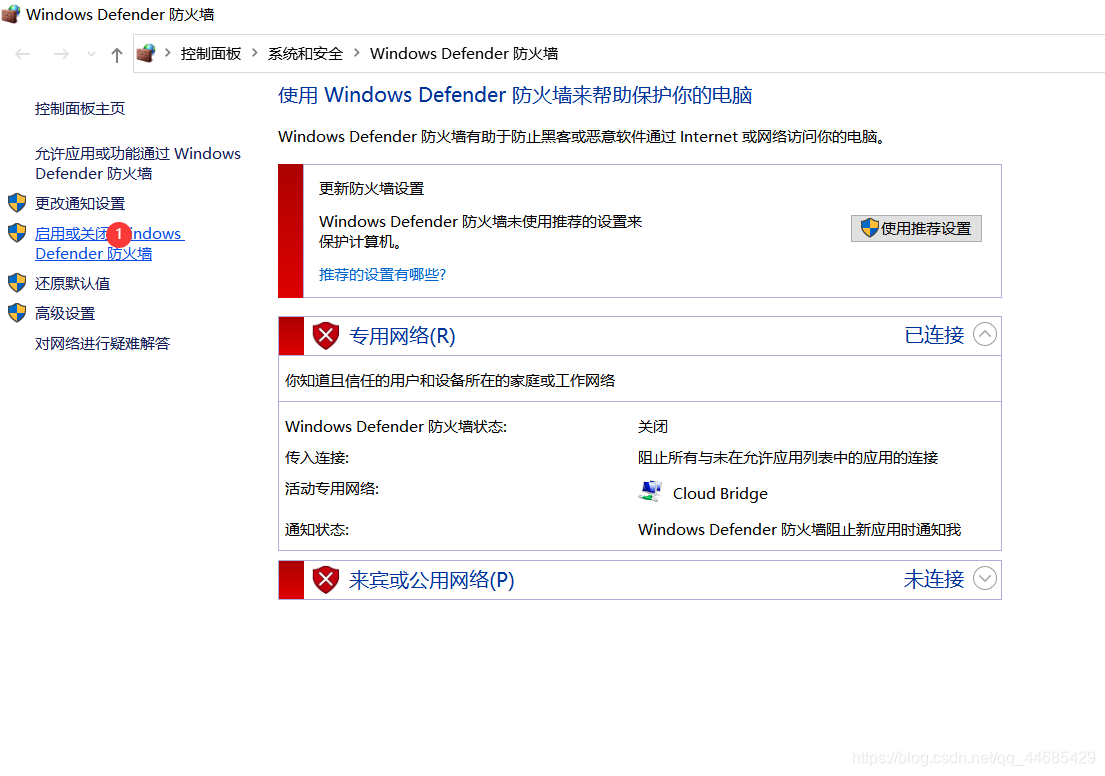Open 启用或关闭 Windows Defender 防火墙
The image size is (1105, 776).
coord(109,243)
